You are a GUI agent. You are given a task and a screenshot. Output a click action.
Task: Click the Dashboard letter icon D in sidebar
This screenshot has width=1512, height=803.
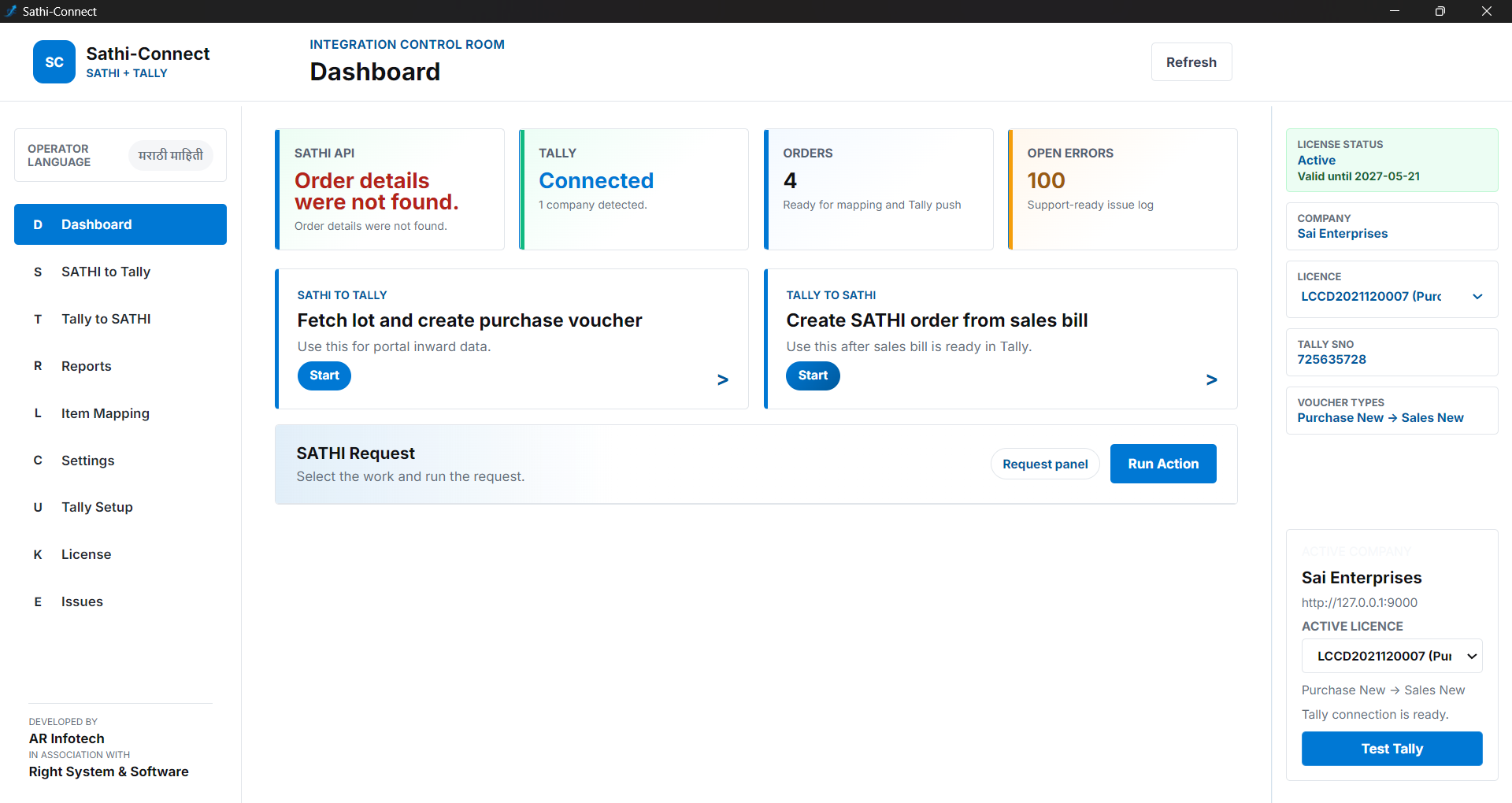(38, 224)
